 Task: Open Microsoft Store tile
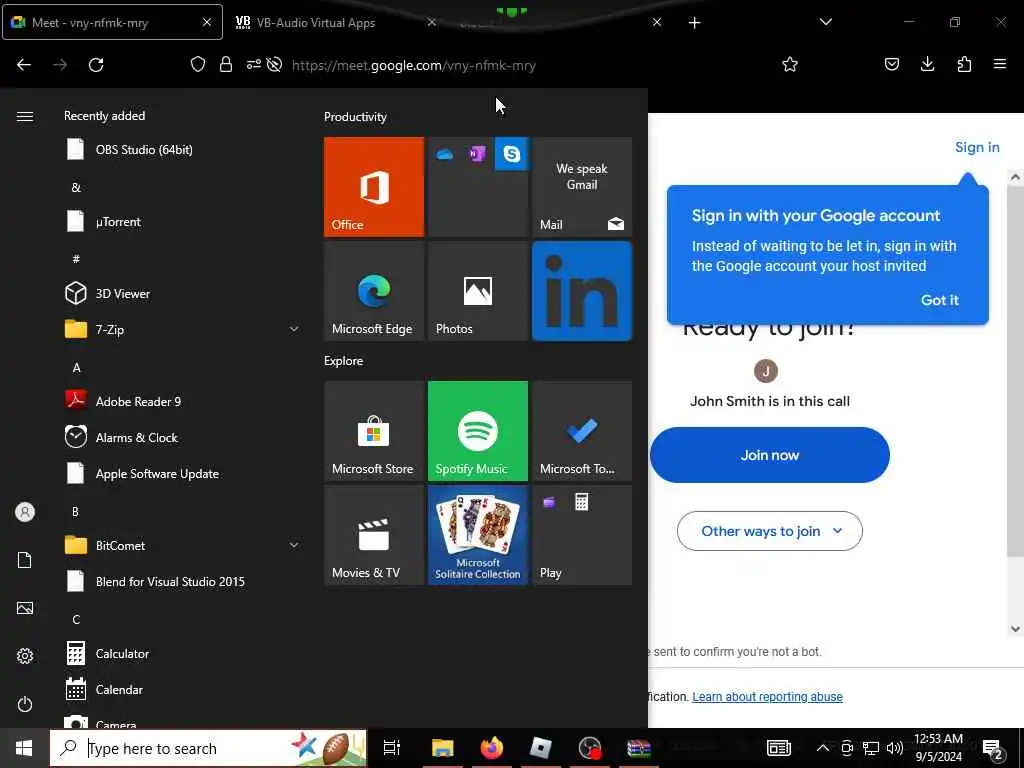coord(374,431)
